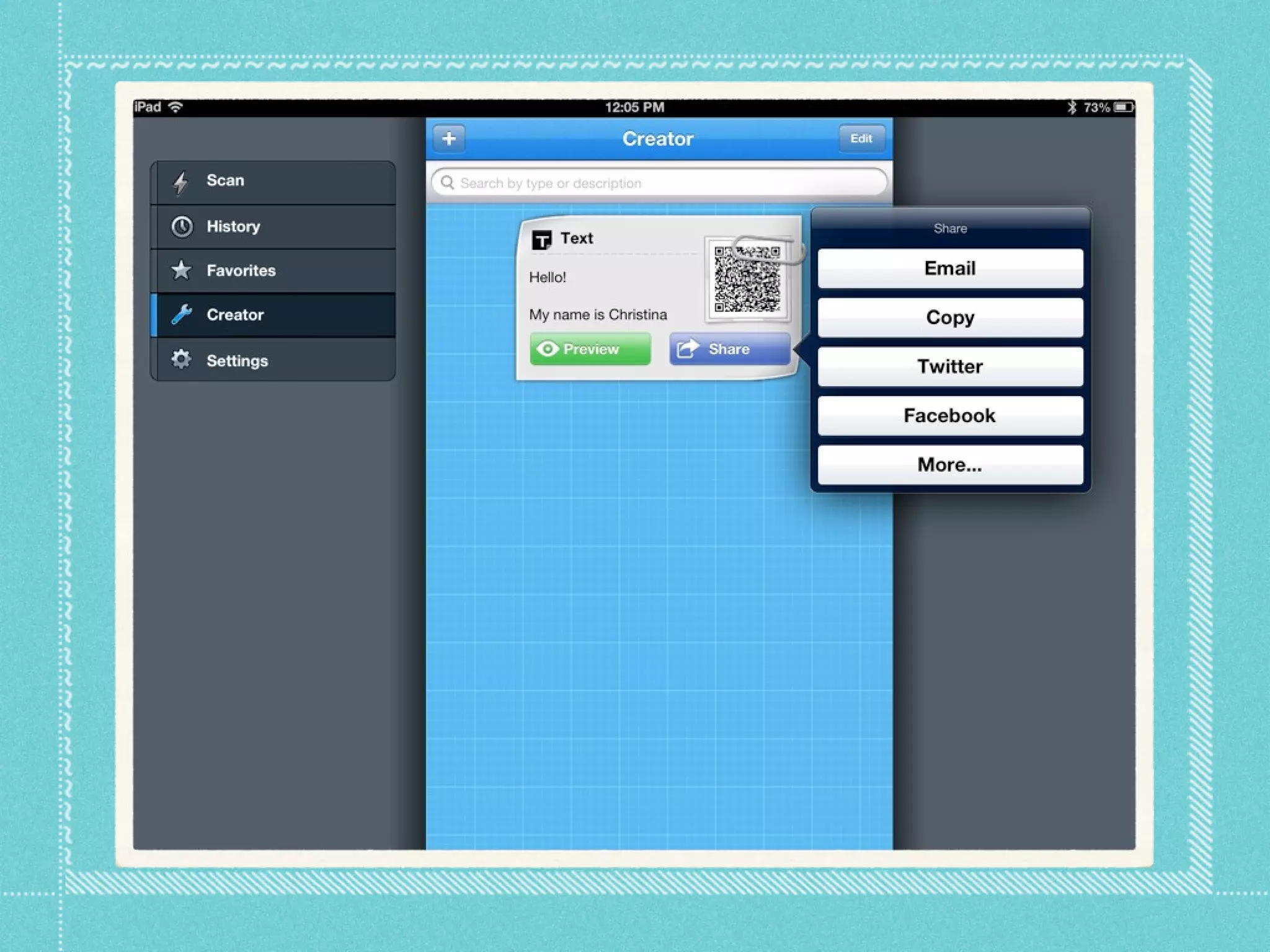
Task: Select Facebook sharing option
Action: (x=949, y=415)
